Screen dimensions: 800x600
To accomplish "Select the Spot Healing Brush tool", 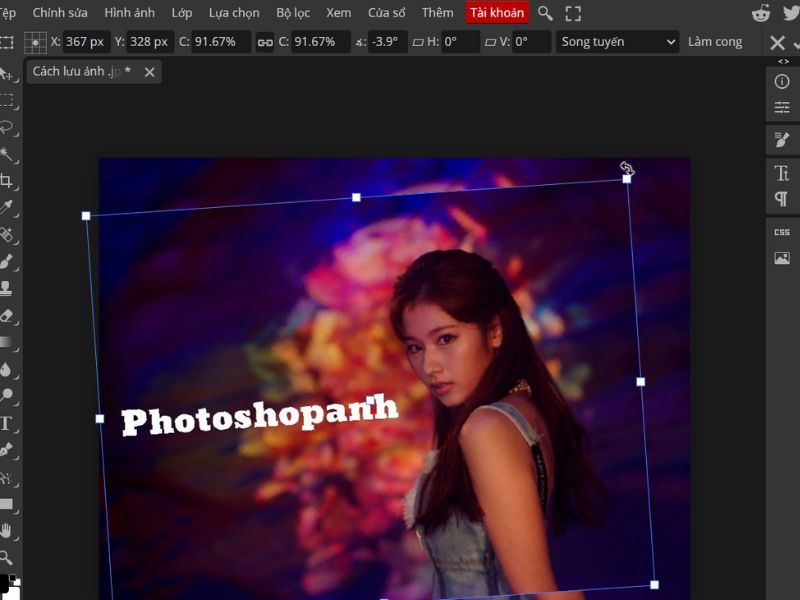I will click(x=6, y=235).
